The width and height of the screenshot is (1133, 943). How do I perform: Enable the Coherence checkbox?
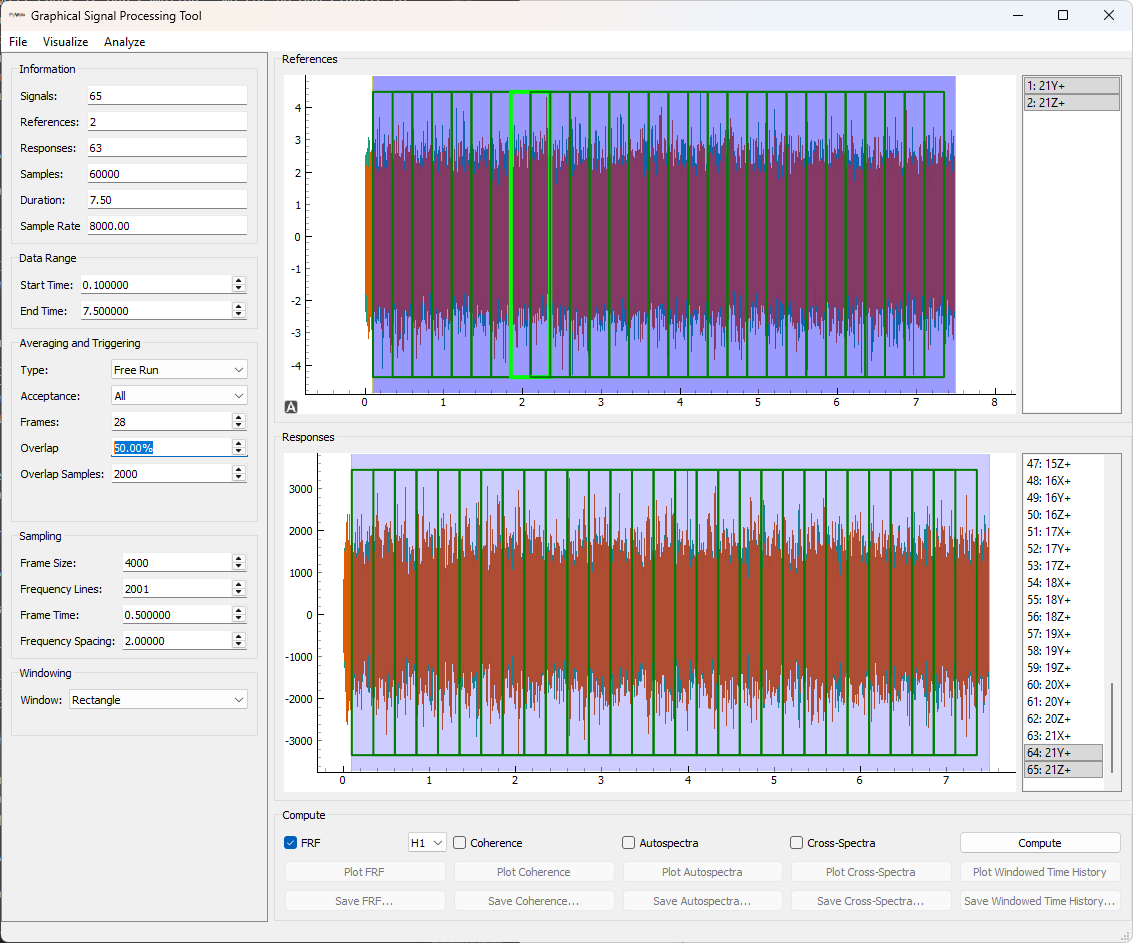460,843
